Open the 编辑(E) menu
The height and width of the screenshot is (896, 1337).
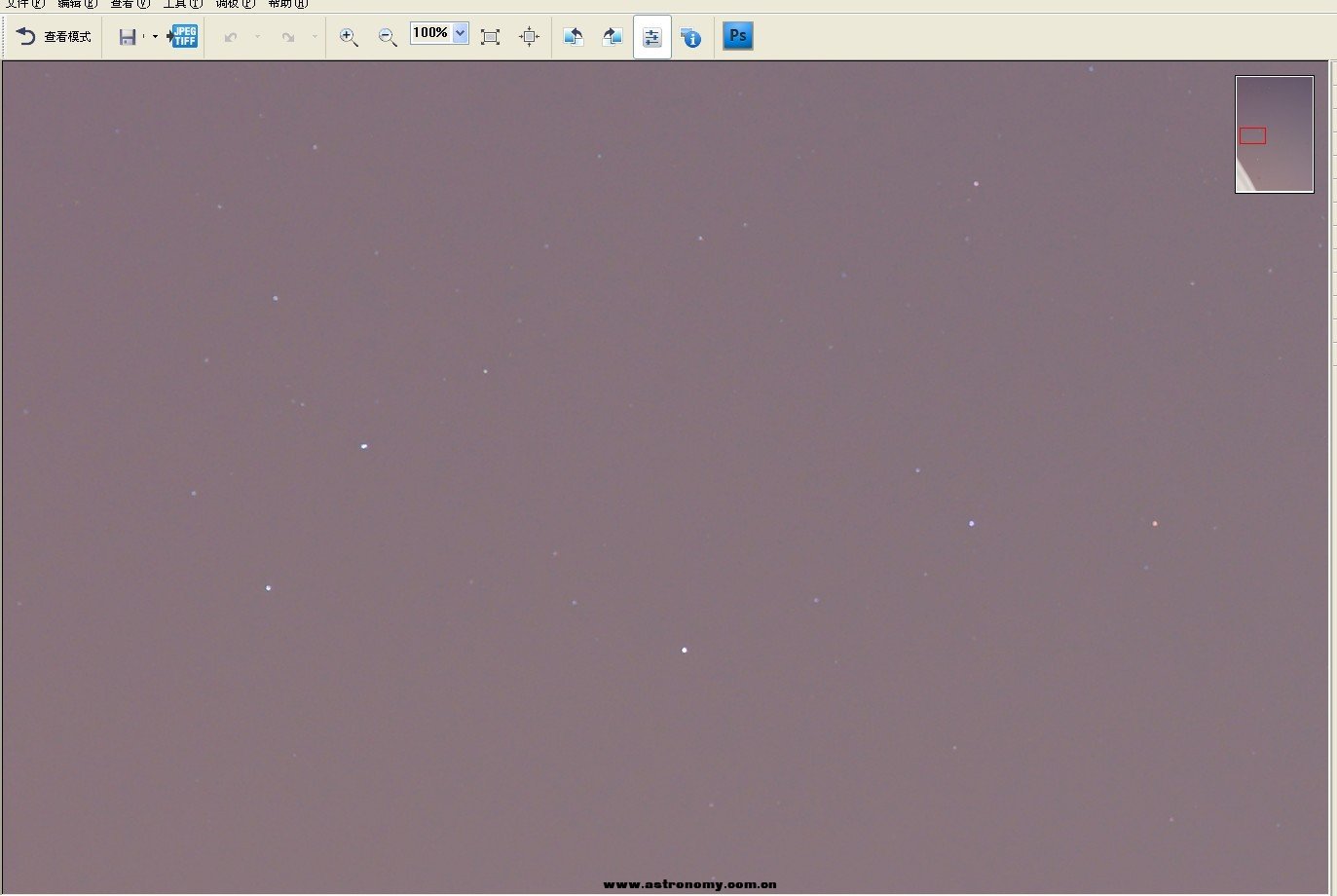(x=77, y=4)
